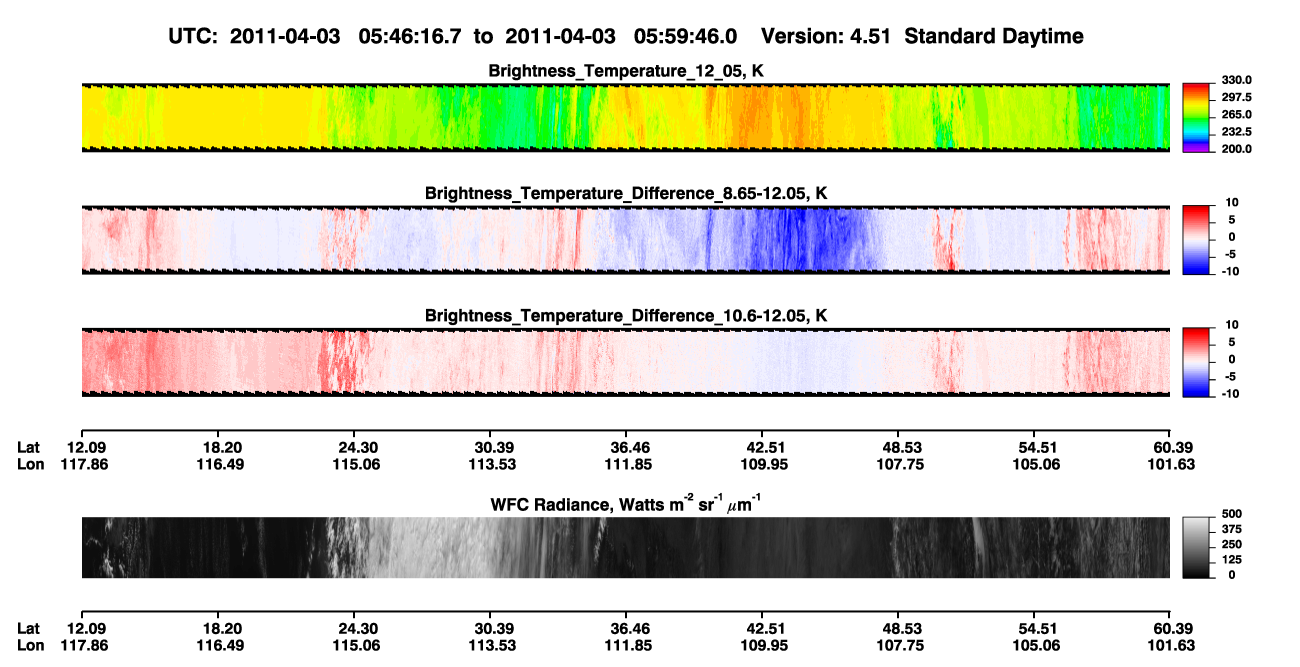
Task: Click latitude '12.09' above the WFC Radiance title
Action: point(87,447)
